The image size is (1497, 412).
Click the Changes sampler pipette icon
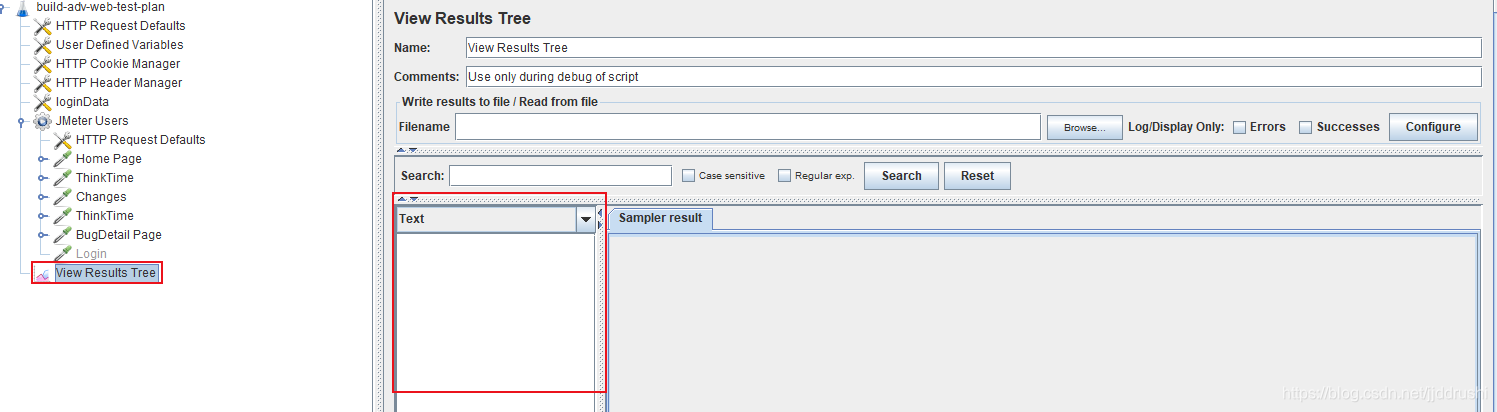[62, 197]
